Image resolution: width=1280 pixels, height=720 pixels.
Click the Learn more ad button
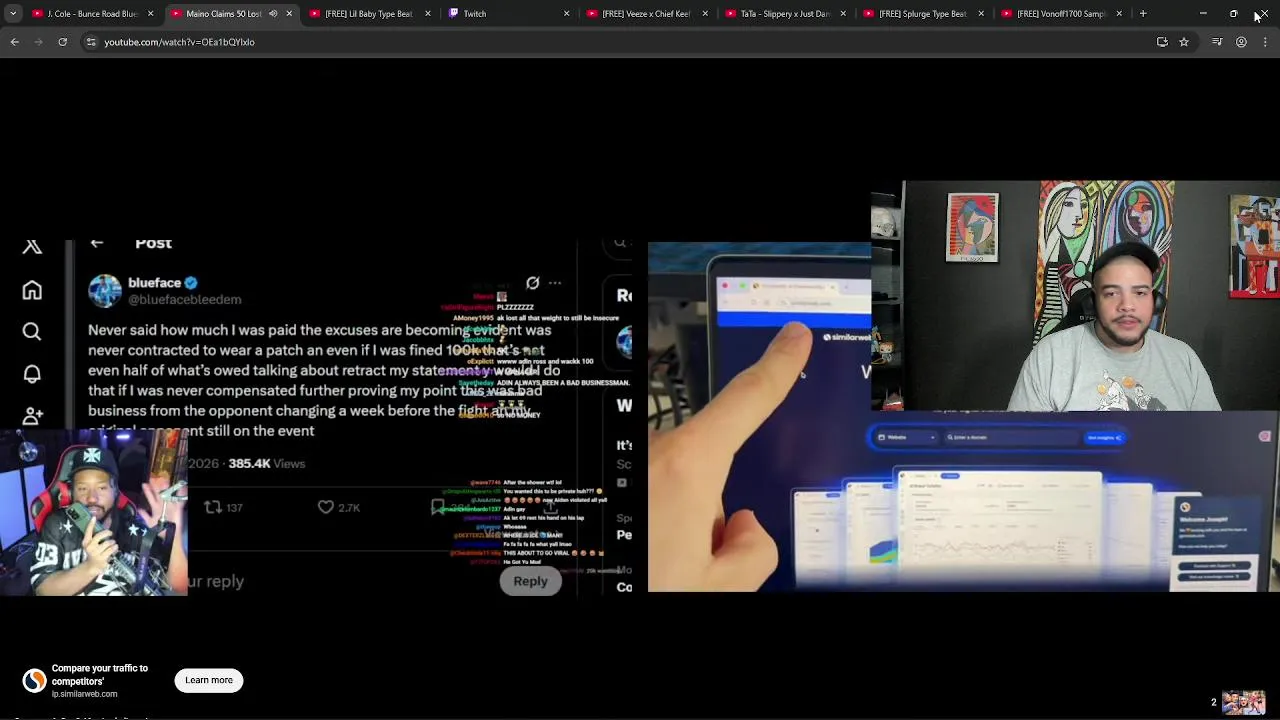pyautogui.click(x=208, y=680)
